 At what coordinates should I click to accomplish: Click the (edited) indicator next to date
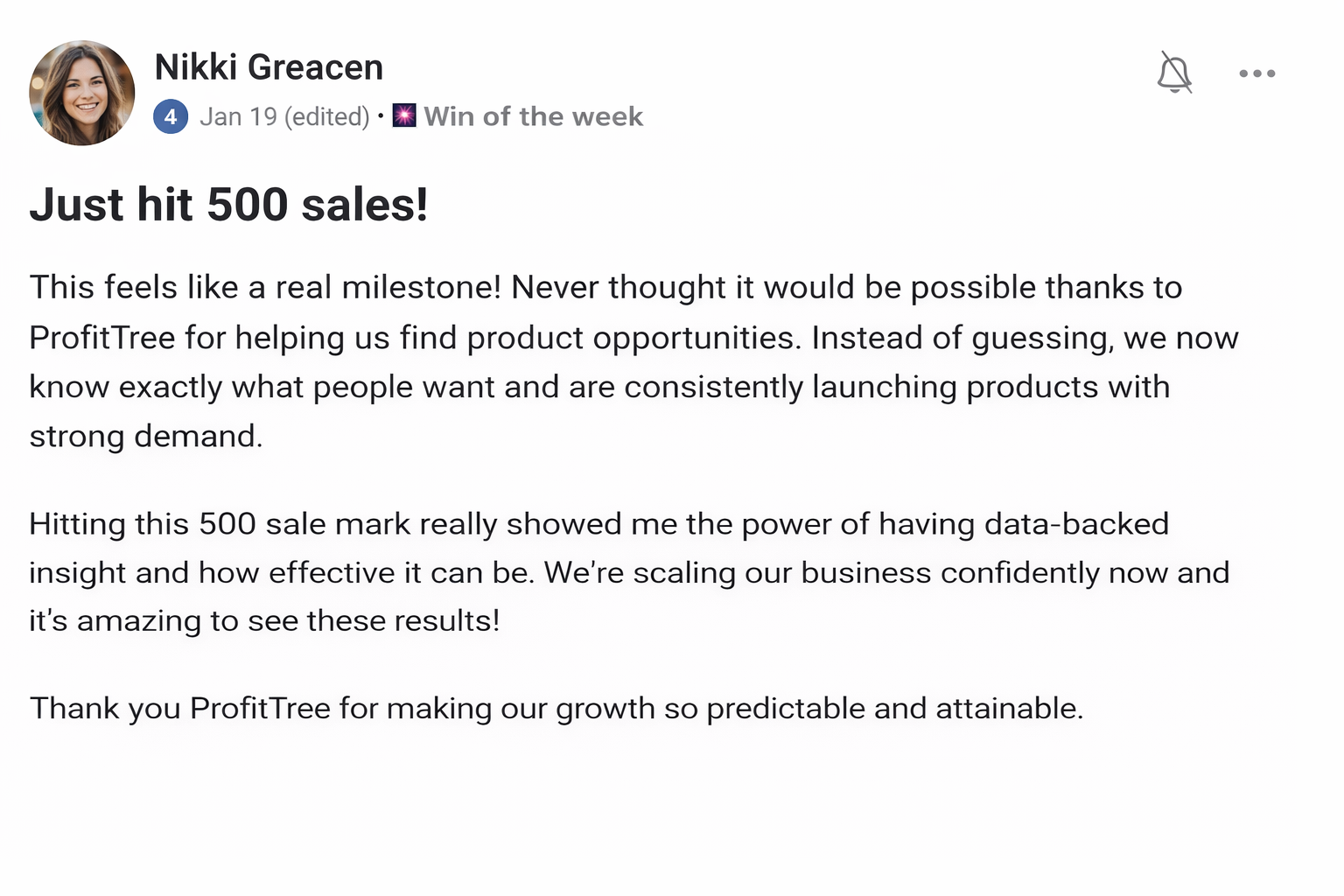(327, 116)
